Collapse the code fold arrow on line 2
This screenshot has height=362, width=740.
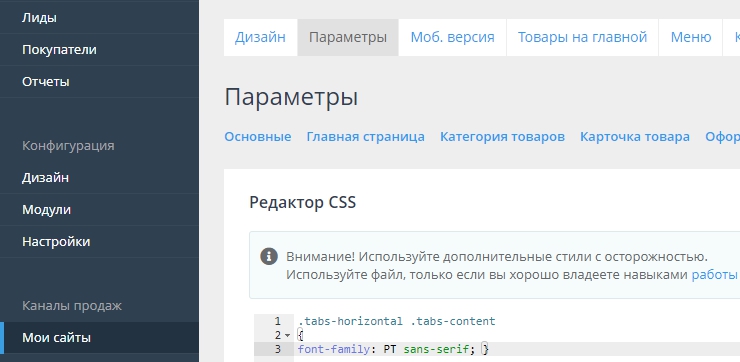tap(287, 336)
